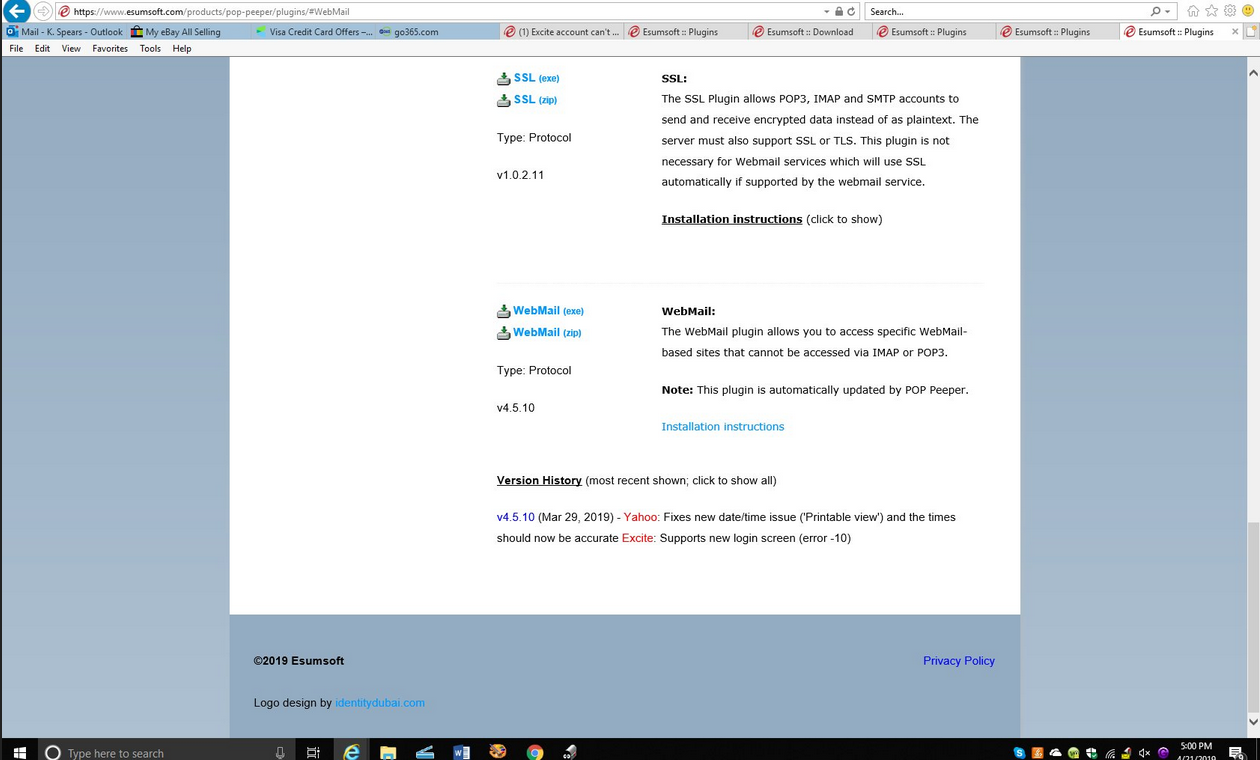Click the blue v4.5.10 version history link

point(516,518)
